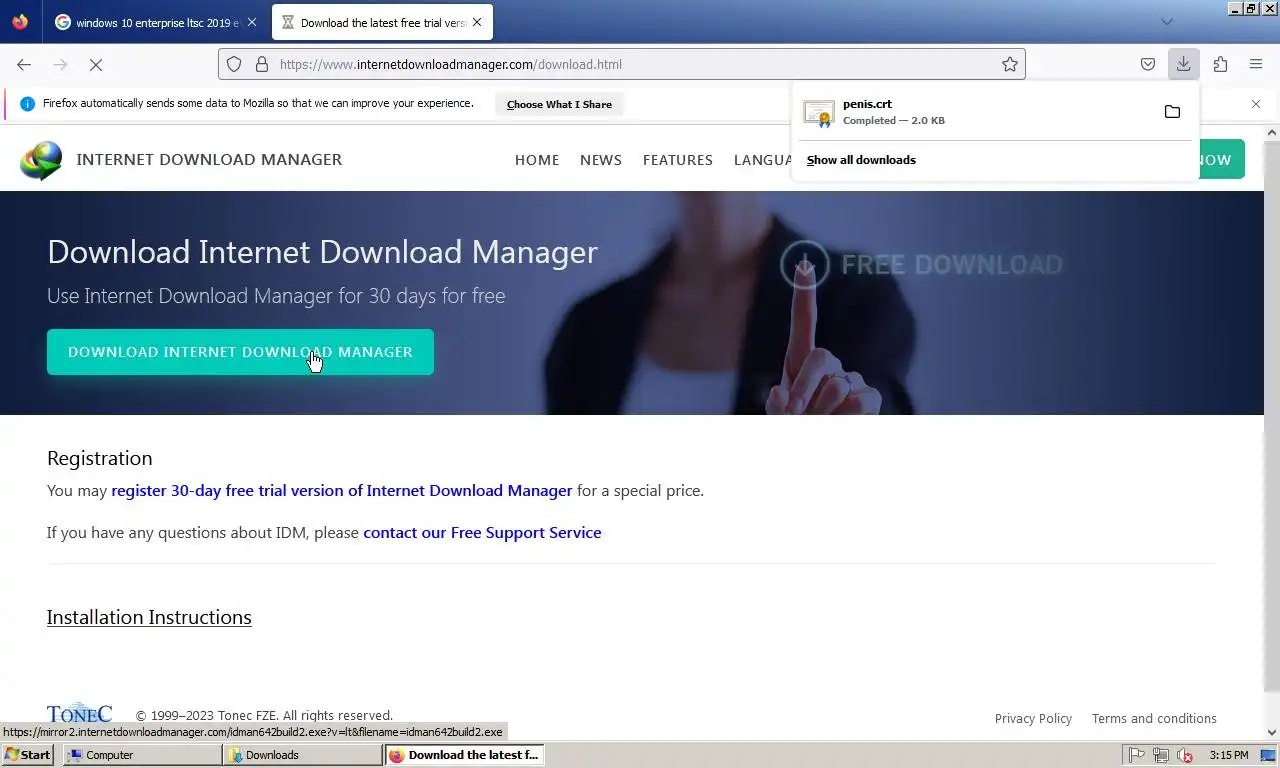Toggle the Downloads toolbar button
This screenshot has width=1280, height=768.
point(1183,64)
